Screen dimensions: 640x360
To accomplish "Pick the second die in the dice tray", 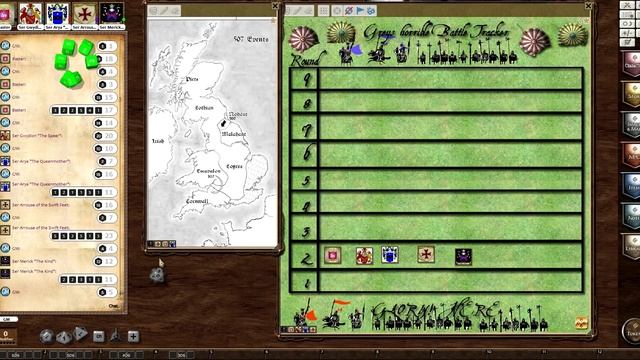I will pos(63,337).
